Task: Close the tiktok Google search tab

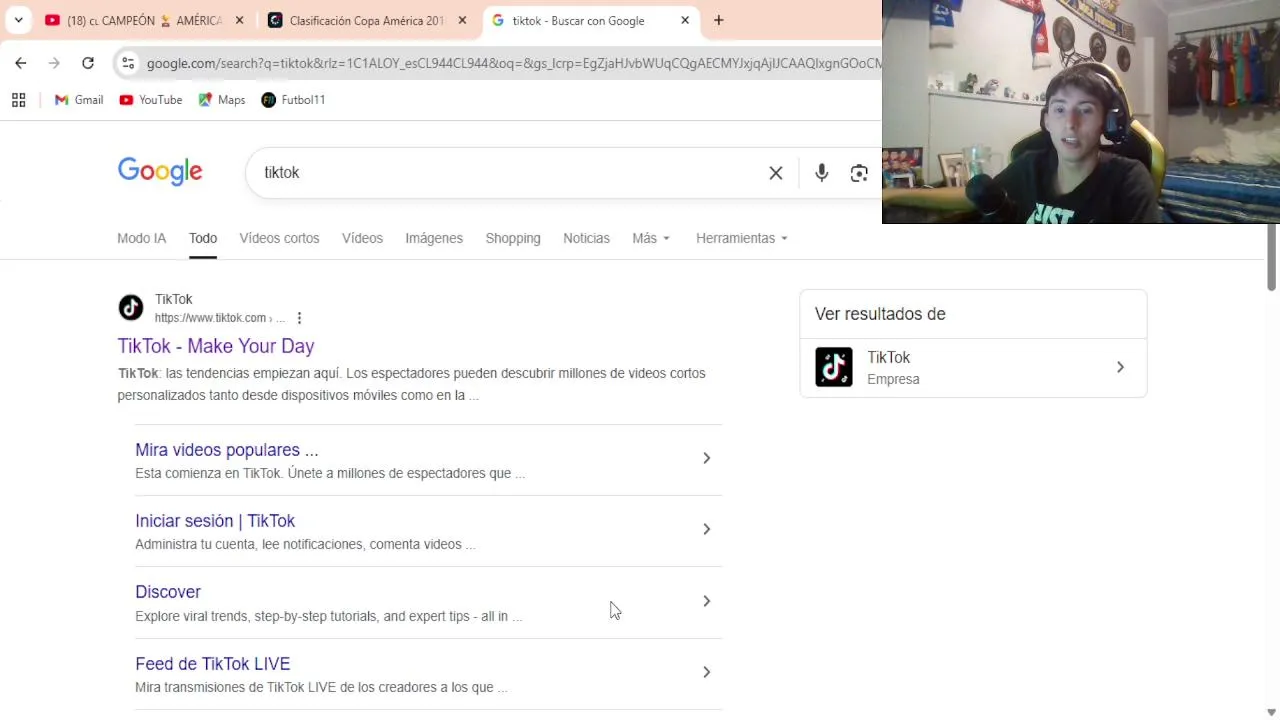Action: coord(685,20)
